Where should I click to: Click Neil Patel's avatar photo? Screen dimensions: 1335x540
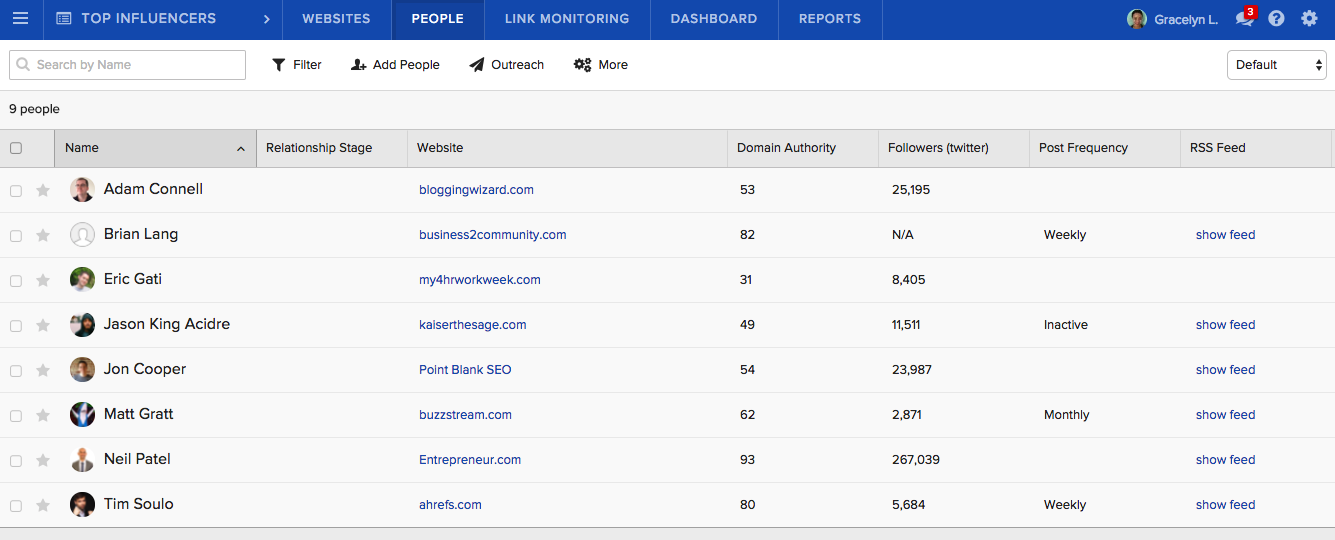click(x=82, y=460)
